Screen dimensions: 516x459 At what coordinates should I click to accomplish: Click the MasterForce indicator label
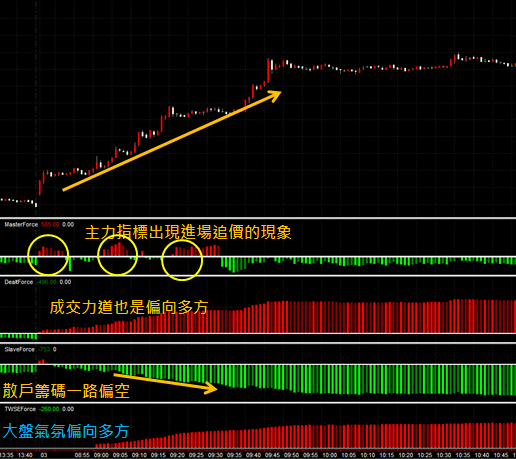pyautogui.click(x=21, y=225)
